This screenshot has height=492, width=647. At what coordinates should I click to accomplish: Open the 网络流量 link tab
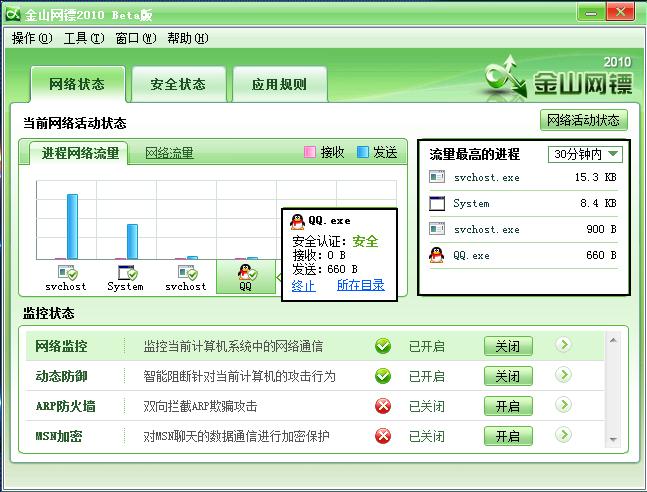point(169,153)
